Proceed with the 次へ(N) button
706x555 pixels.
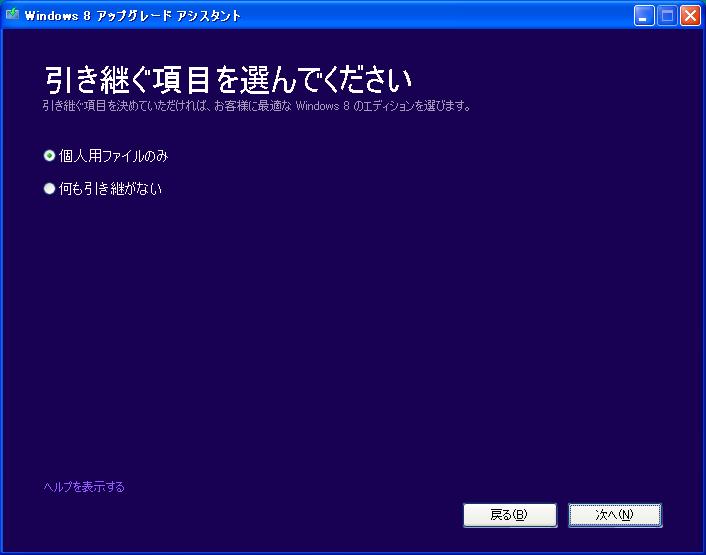pyautogui.click(x=615, y=514)
